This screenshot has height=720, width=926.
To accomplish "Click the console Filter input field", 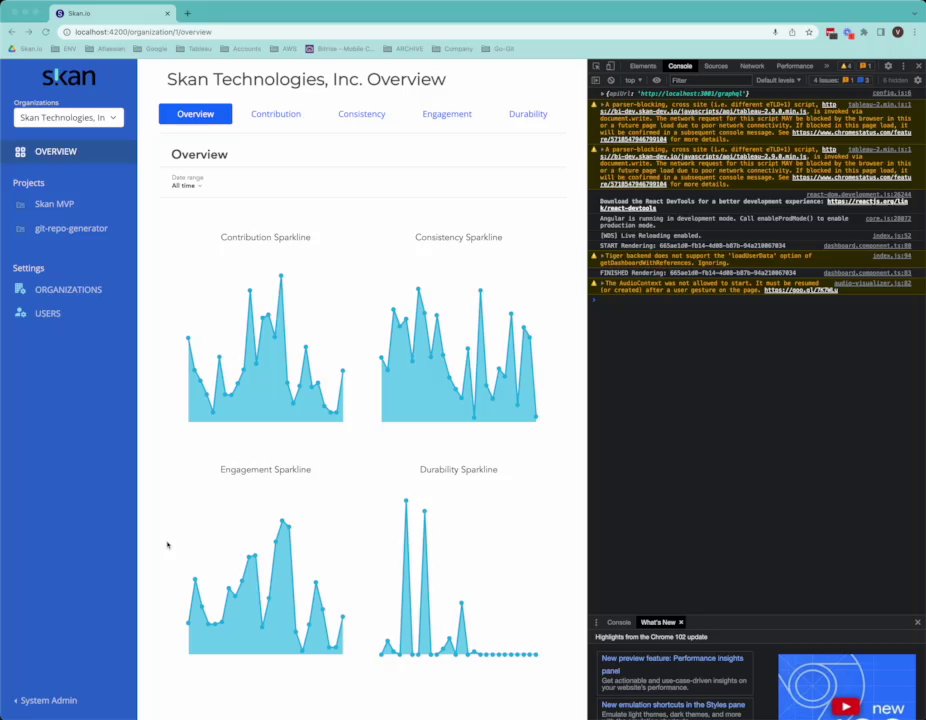I will (710, 80).
